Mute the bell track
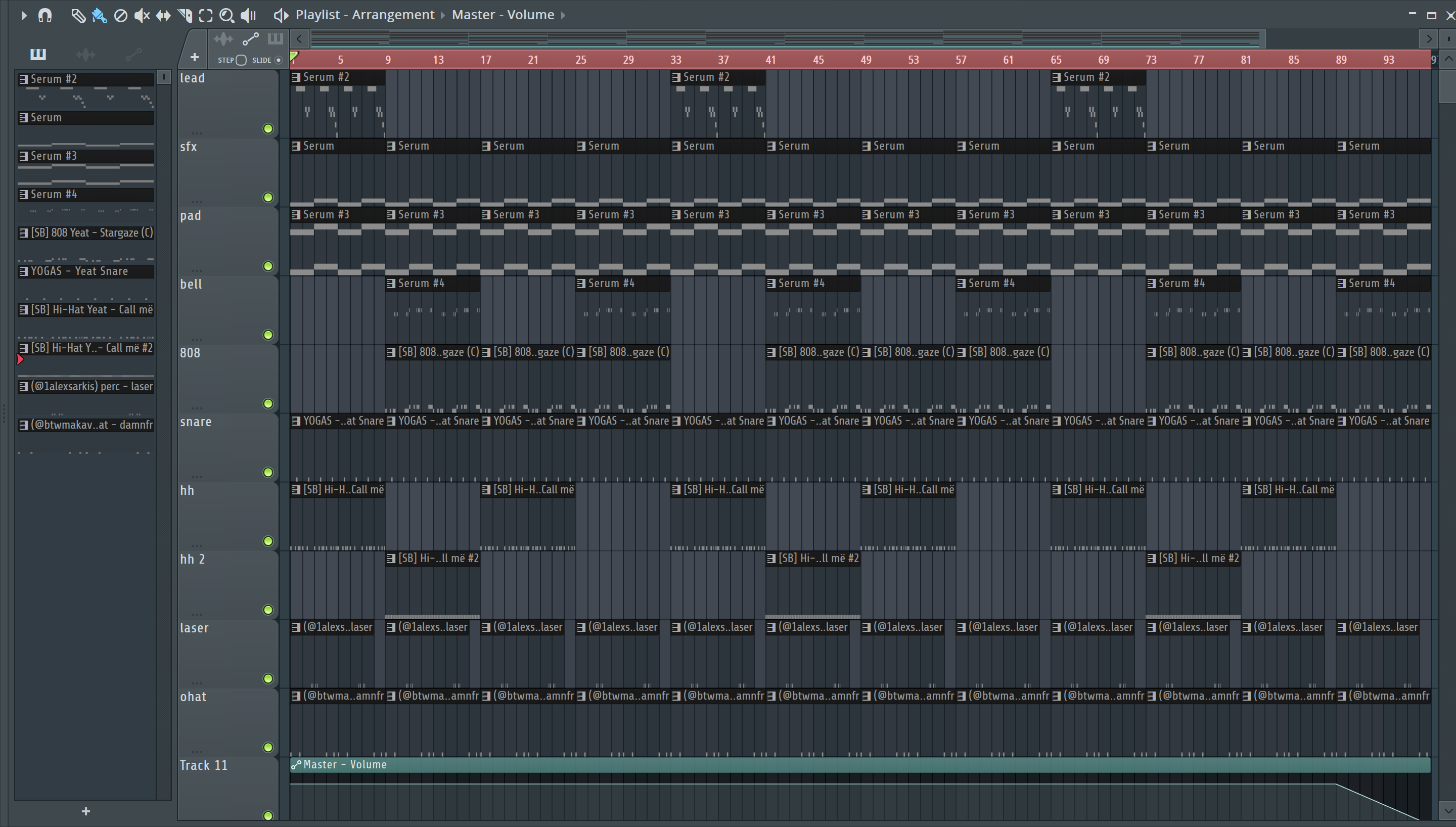Image resolution: width=1456 pixels, height=827 pixels. click(268, 335)
